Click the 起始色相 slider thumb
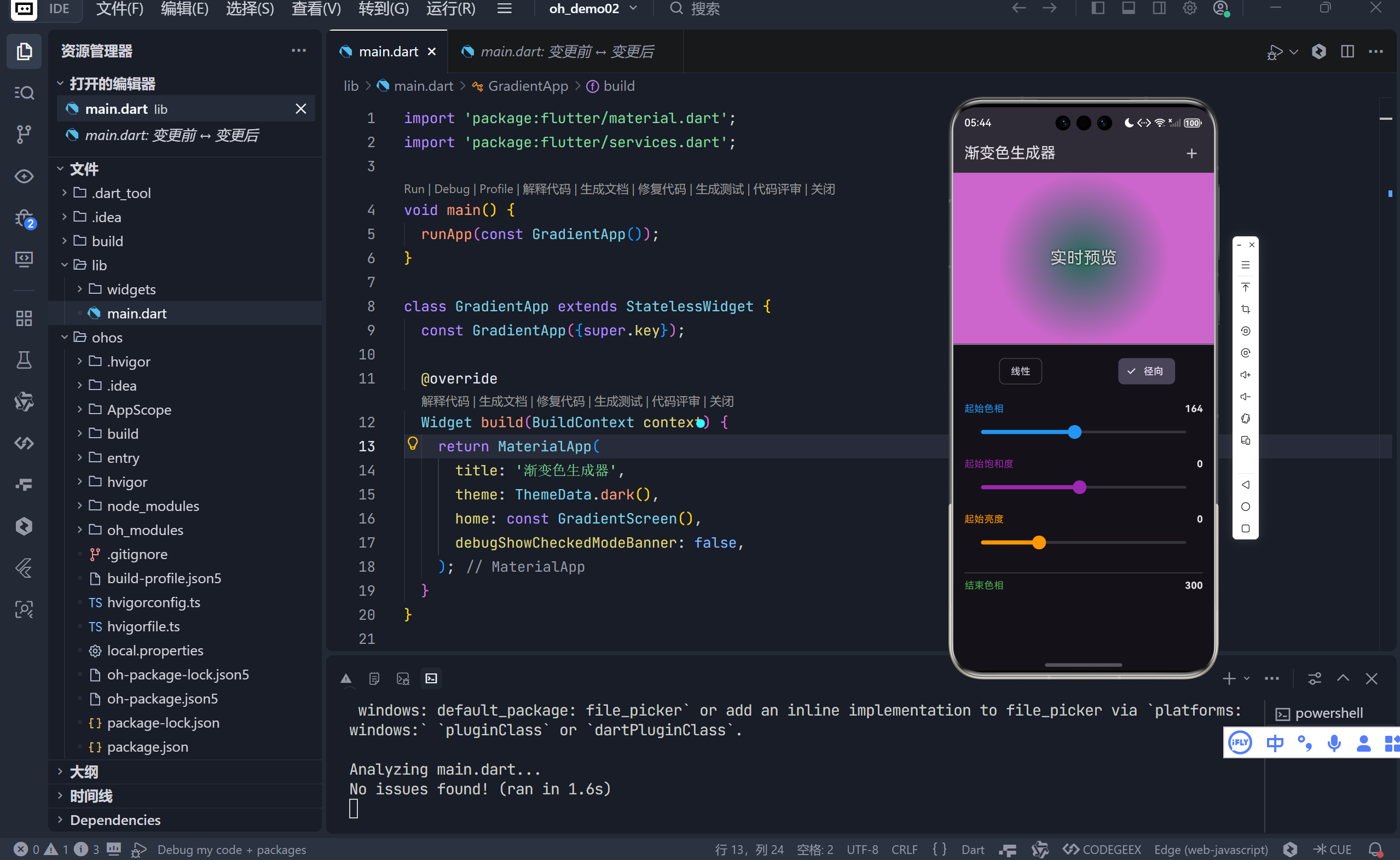Screen dimensions: 1400x860 [x=1074, y=432]
